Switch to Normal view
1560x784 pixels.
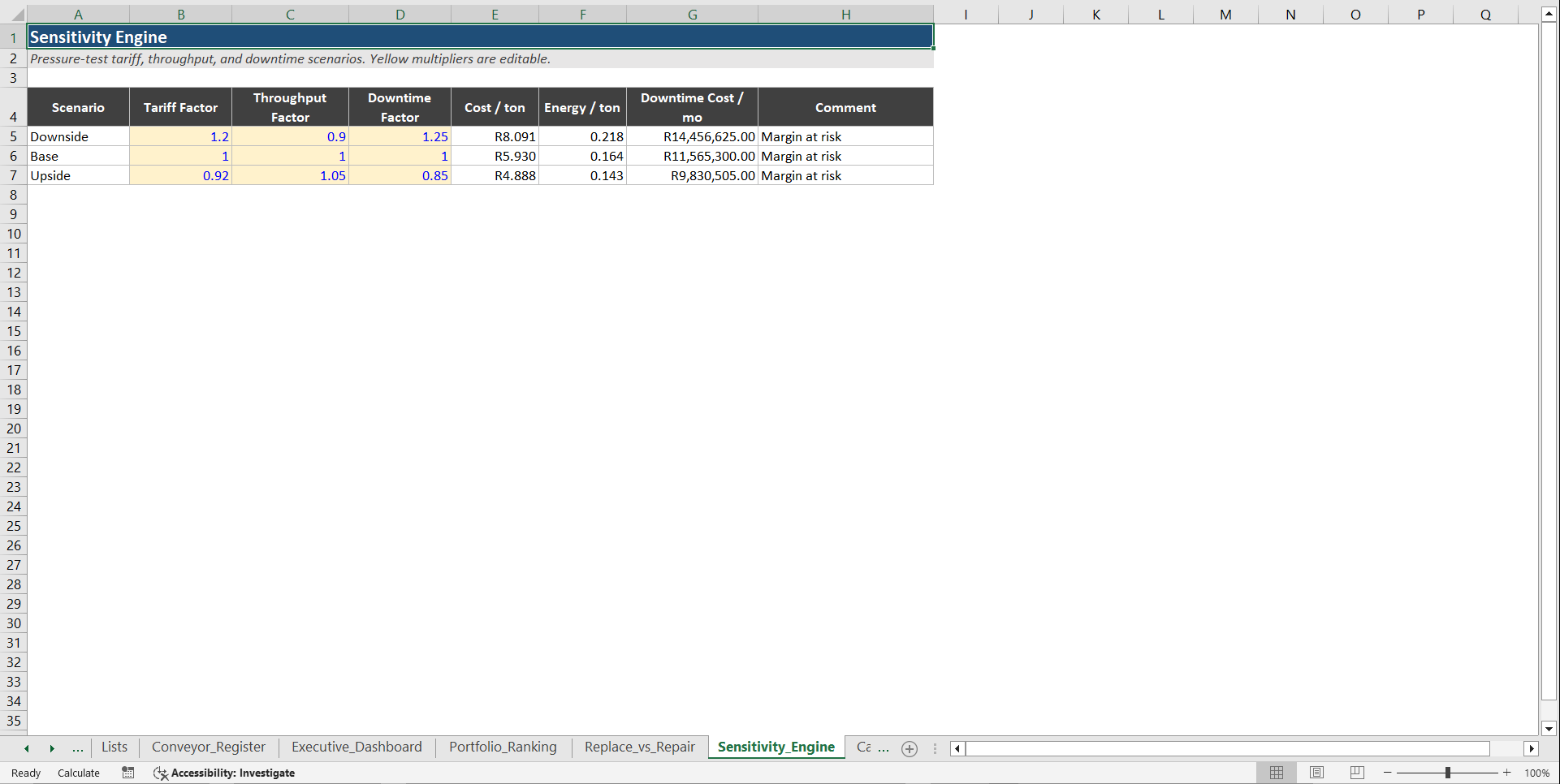1277,773
